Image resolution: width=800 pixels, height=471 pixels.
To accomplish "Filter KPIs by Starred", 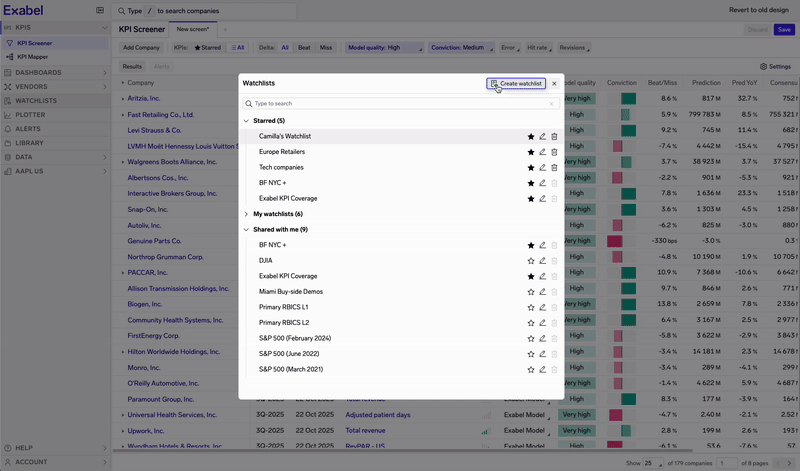I will pos(207,47).
